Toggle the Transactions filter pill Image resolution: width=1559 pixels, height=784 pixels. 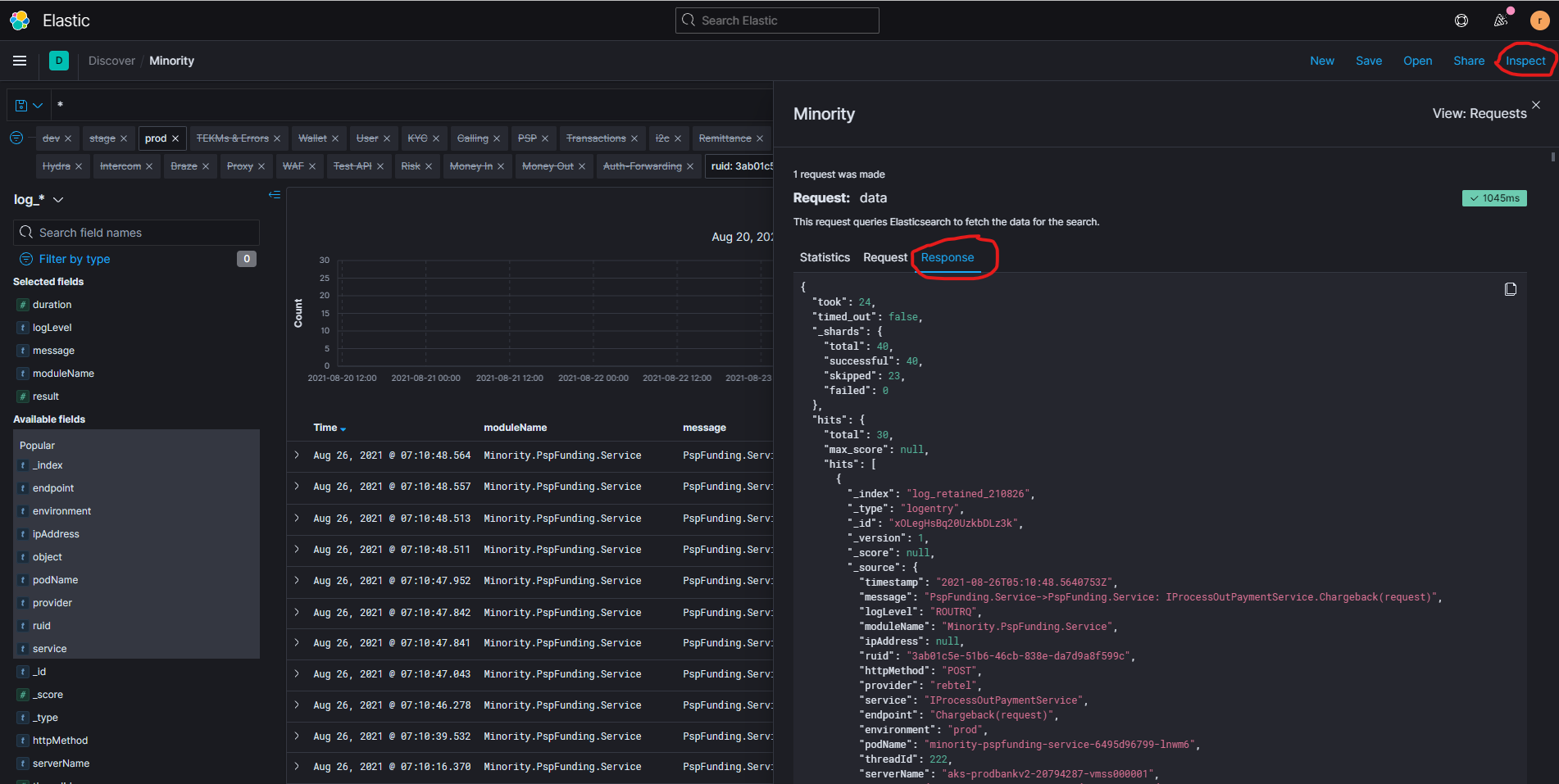[x=595, y=138]
